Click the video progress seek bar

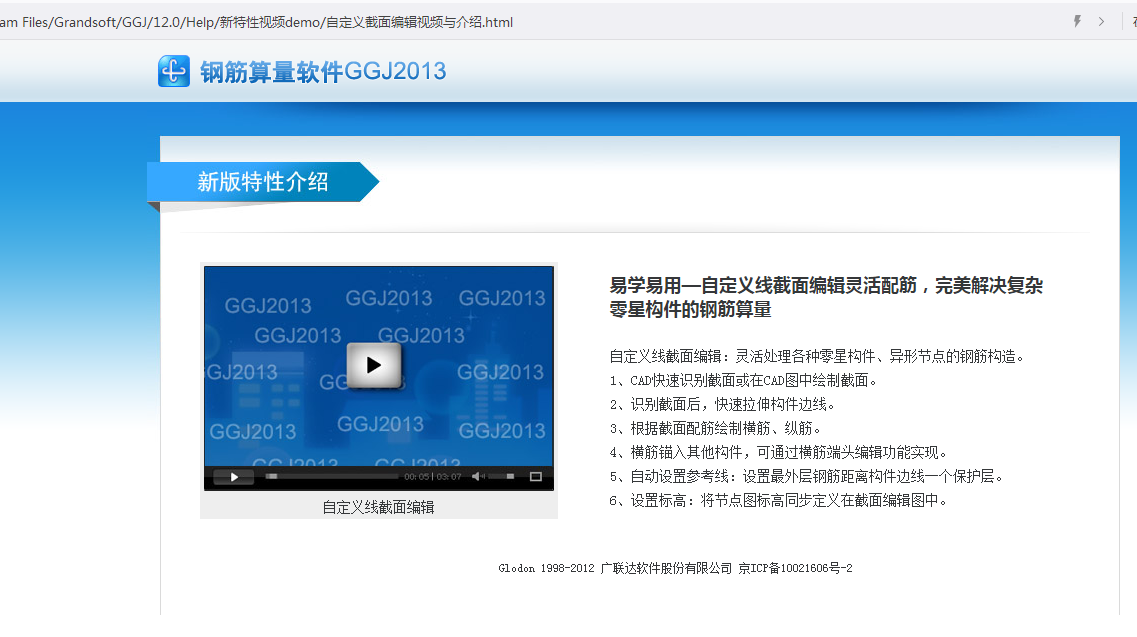[x=332, y=477]
